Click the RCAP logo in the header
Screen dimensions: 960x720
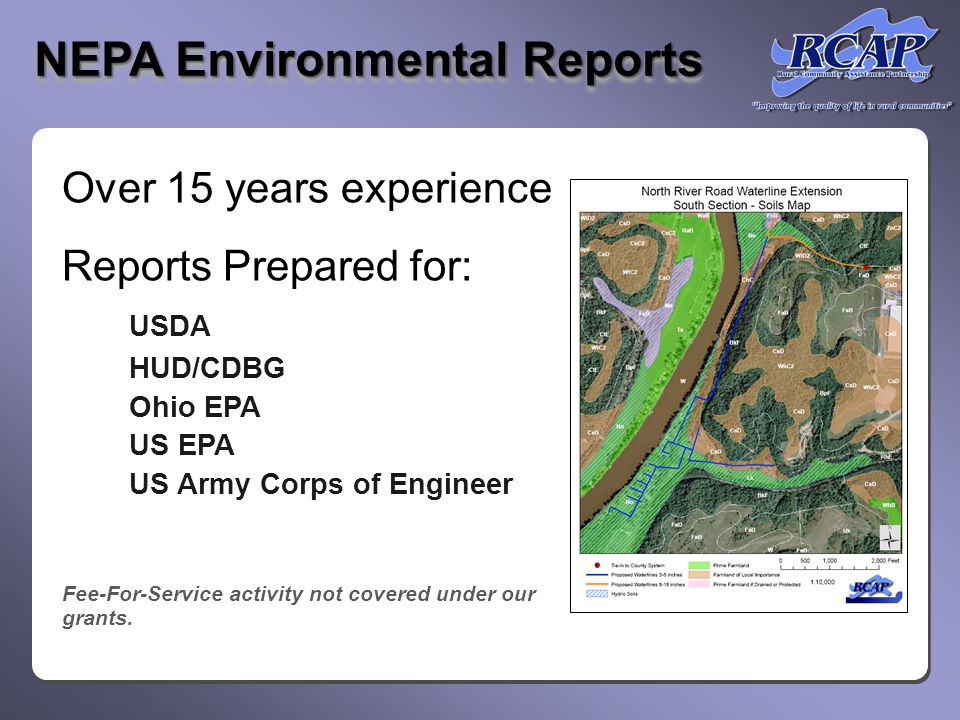point(854,54)
